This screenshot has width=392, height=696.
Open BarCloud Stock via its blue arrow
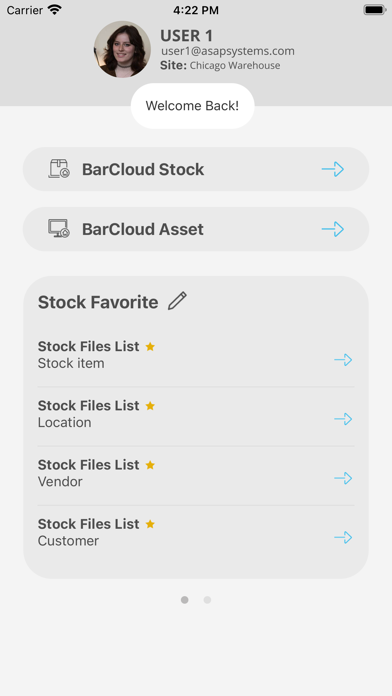coord(333,169)
